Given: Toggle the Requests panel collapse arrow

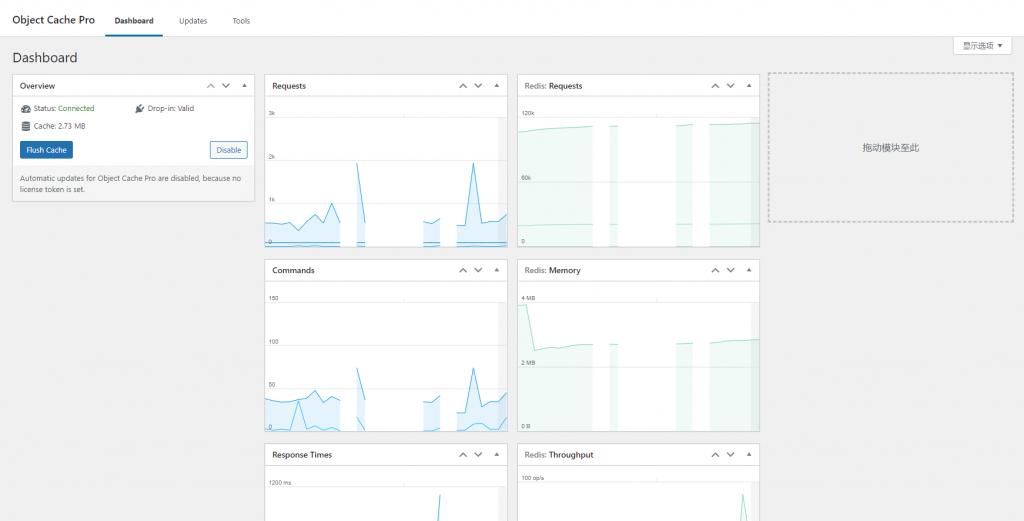Looking at the screenshot, I should pos(497,86).
